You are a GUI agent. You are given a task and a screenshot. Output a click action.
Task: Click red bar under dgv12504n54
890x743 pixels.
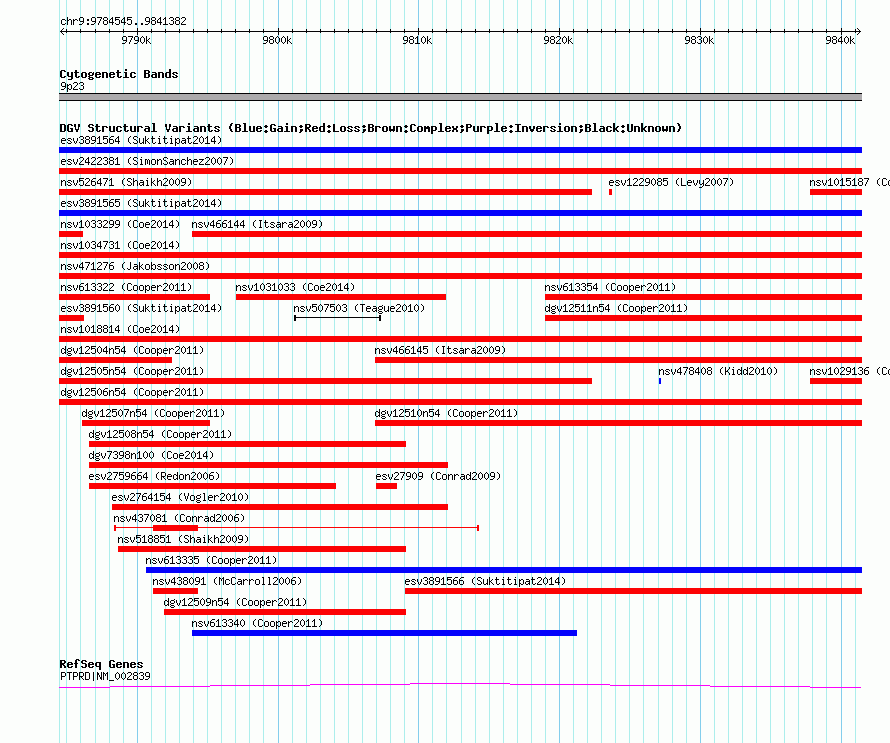click(x=115, y=360)
